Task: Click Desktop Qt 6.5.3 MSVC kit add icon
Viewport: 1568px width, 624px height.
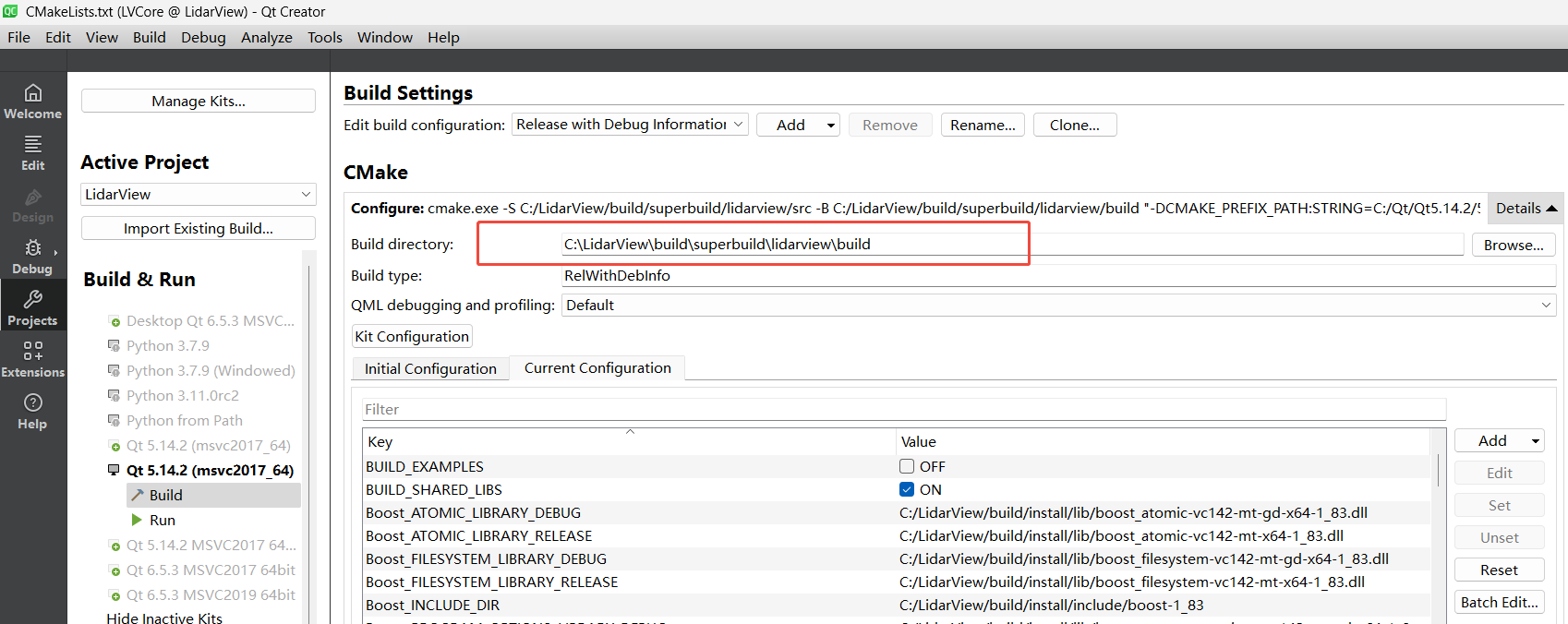Action: 115,322
